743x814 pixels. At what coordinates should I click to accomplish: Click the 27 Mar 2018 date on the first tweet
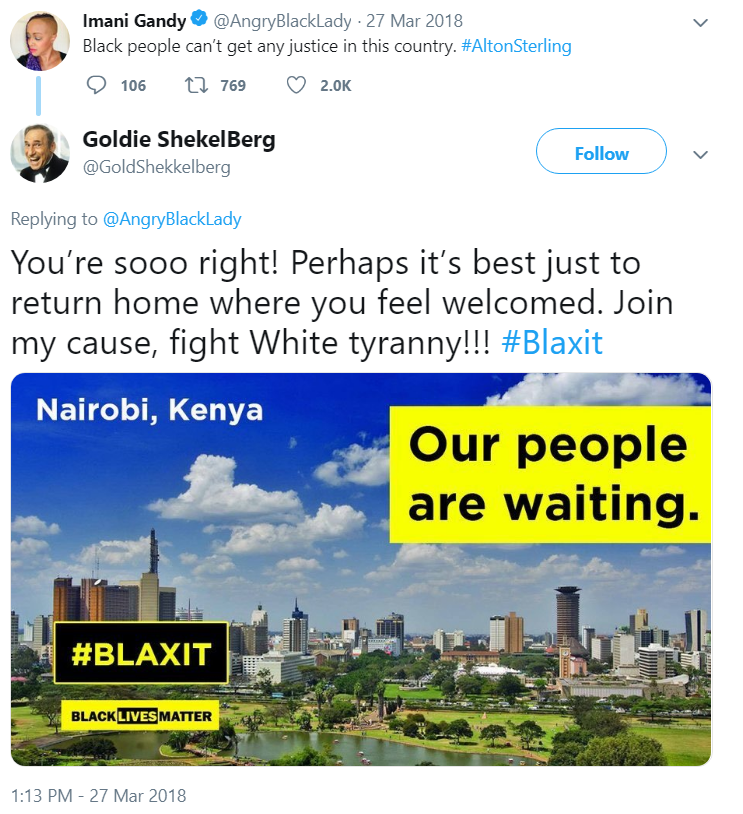pyautogui.click(x=414, y=21)
